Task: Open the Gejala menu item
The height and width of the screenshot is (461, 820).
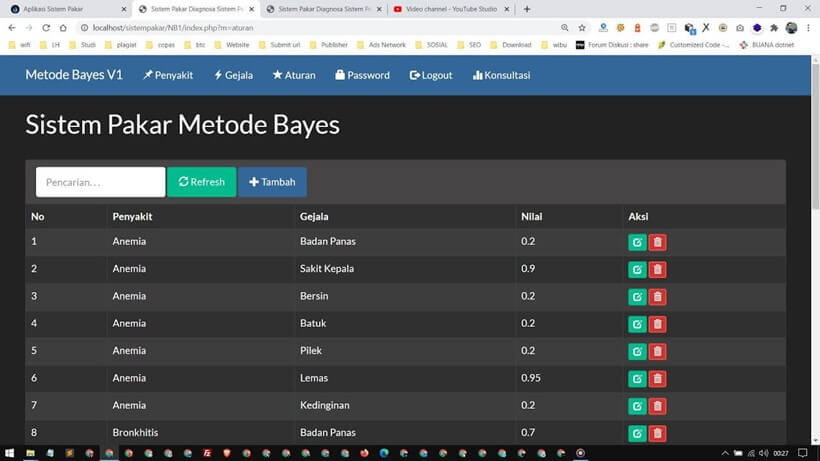Action: [233, 75]
